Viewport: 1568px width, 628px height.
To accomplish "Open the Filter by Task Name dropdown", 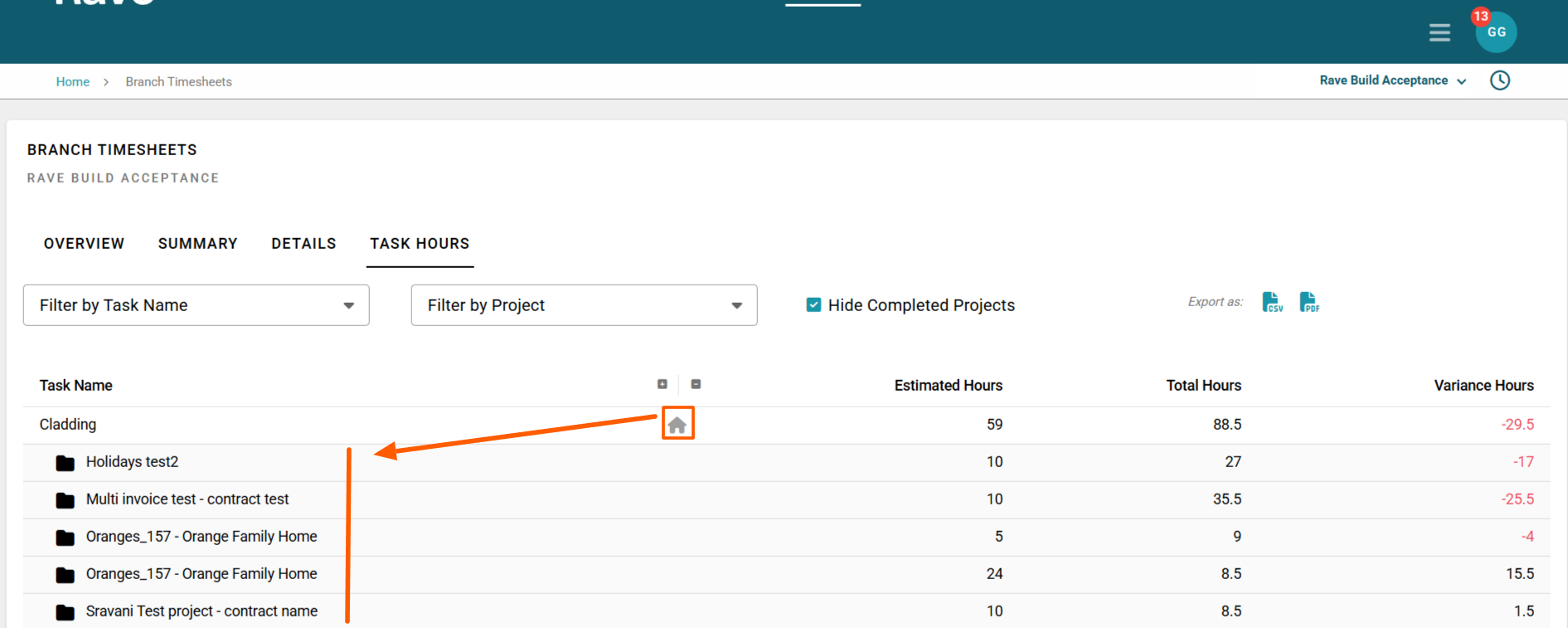I will pyautogui.click(x=197, y=305).
